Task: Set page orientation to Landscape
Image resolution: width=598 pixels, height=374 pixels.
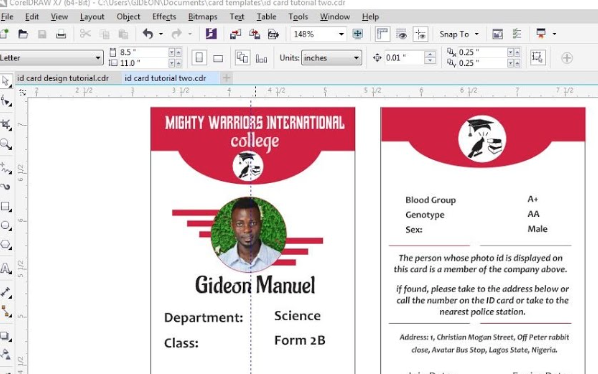Action: point(218,58)
